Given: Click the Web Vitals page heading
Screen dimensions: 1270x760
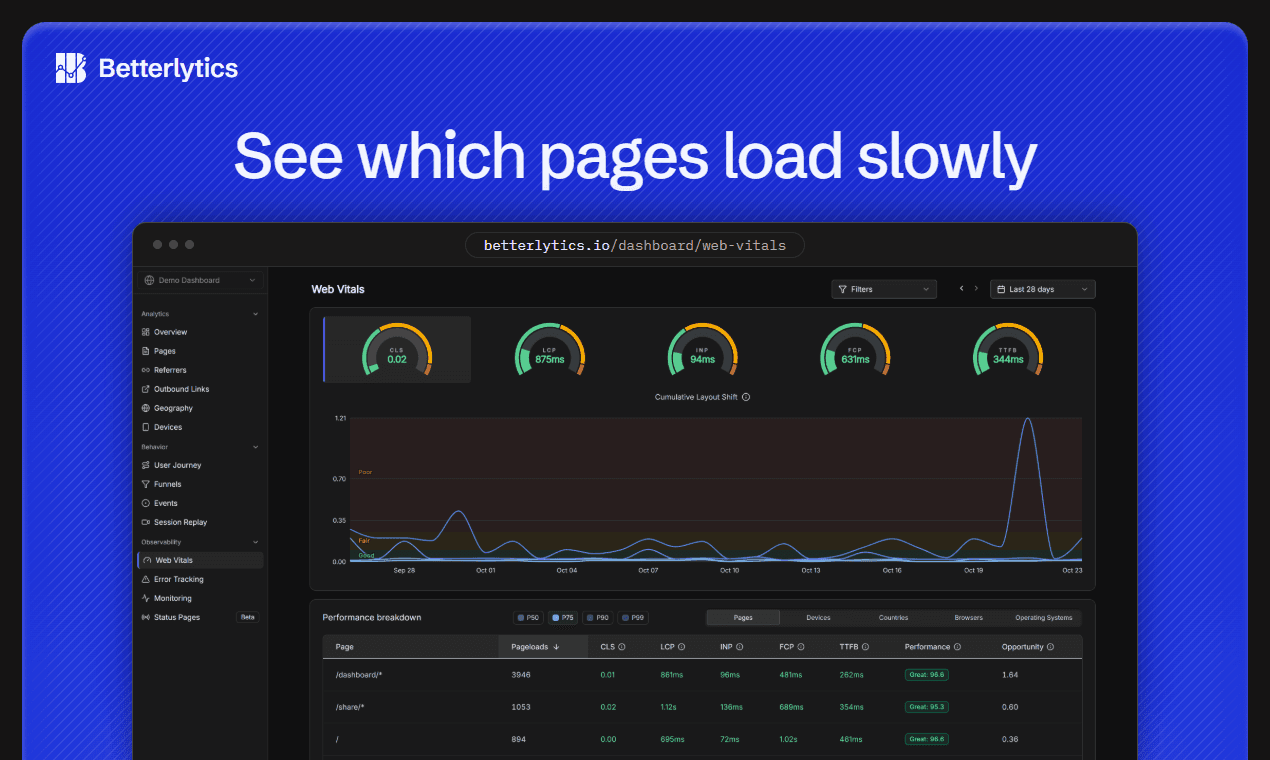Looking at the screenshot, I should click(338, 289).
